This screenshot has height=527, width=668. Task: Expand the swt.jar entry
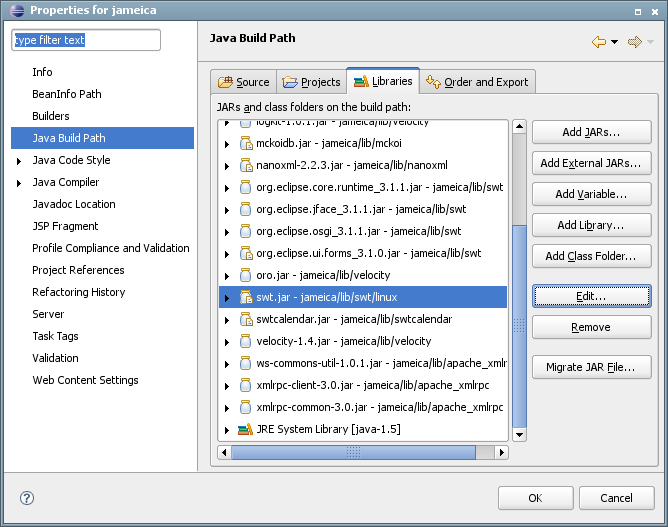[x=227, y=298]
